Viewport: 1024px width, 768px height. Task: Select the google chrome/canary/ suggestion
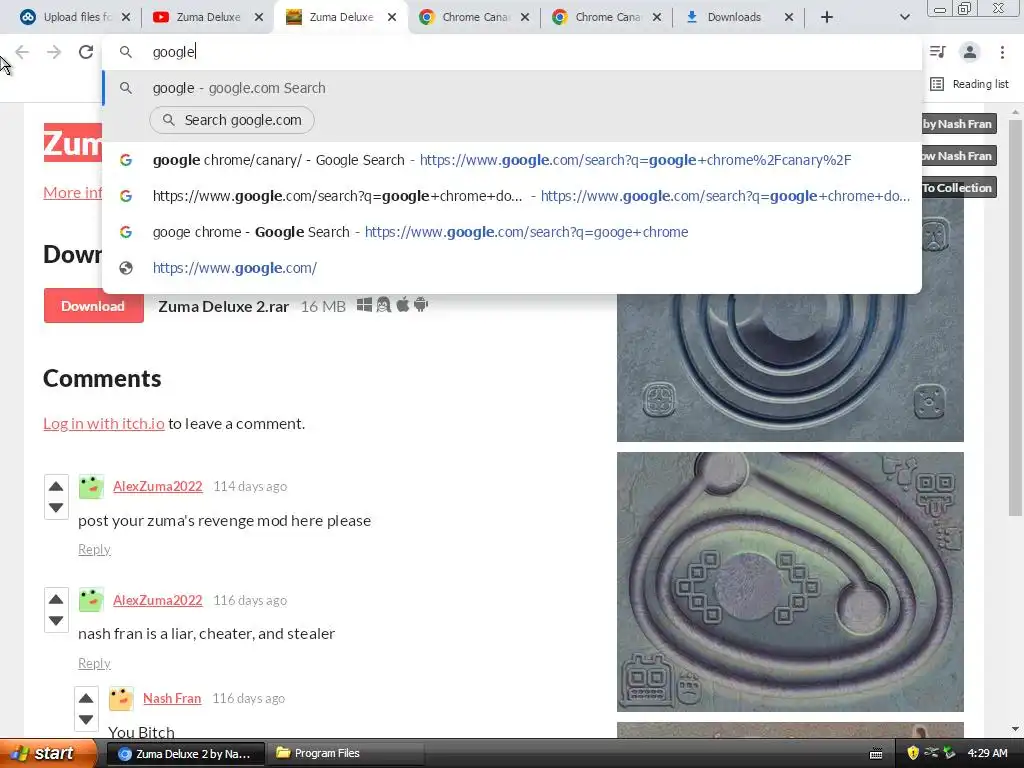pos(512,160)
